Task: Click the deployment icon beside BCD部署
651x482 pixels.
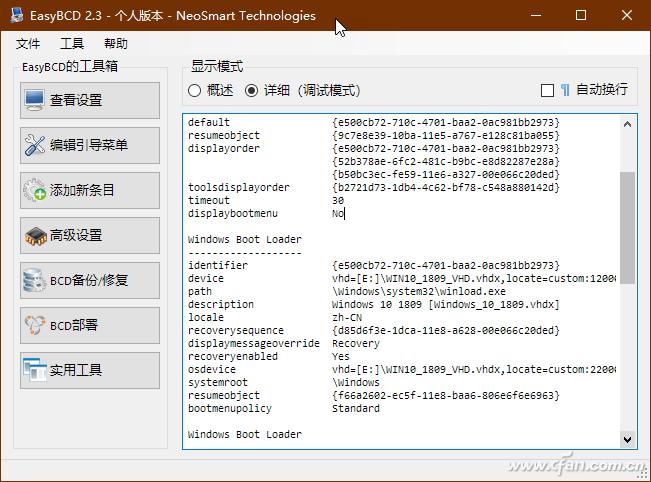Action: point(35,325)
